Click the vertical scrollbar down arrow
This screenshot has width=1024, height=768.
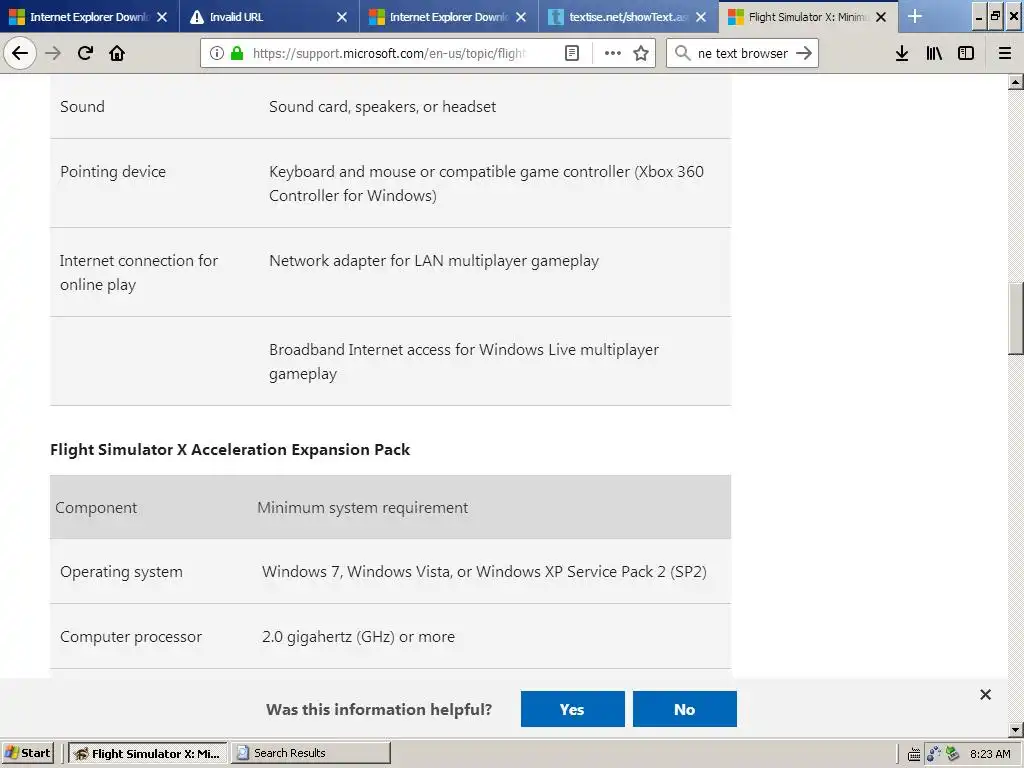(1016, 729)
